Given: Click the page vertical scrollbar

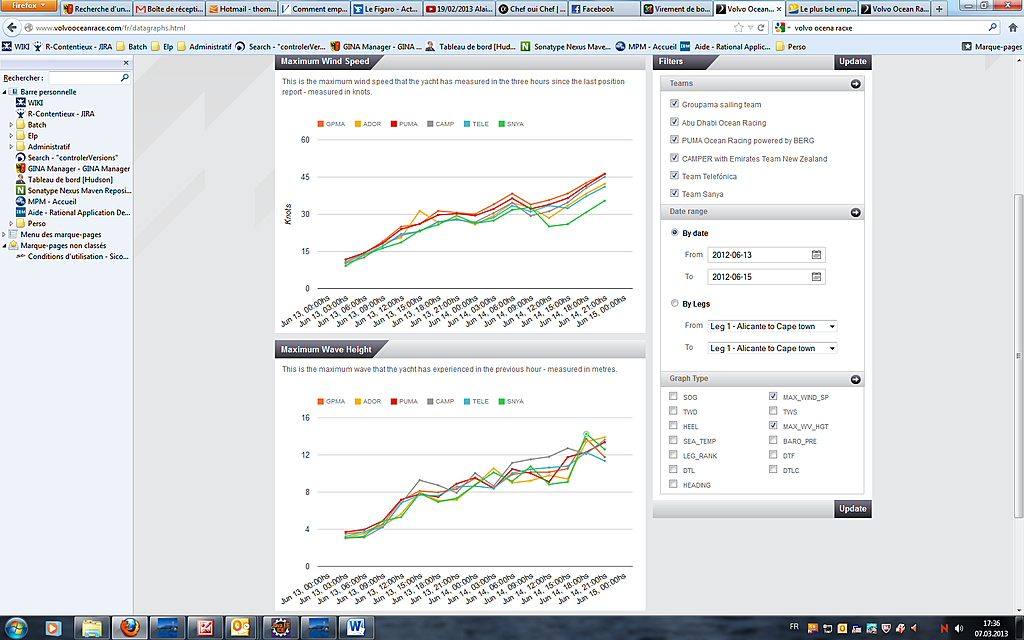Looking at the screenshot, I should (1017, 356).
